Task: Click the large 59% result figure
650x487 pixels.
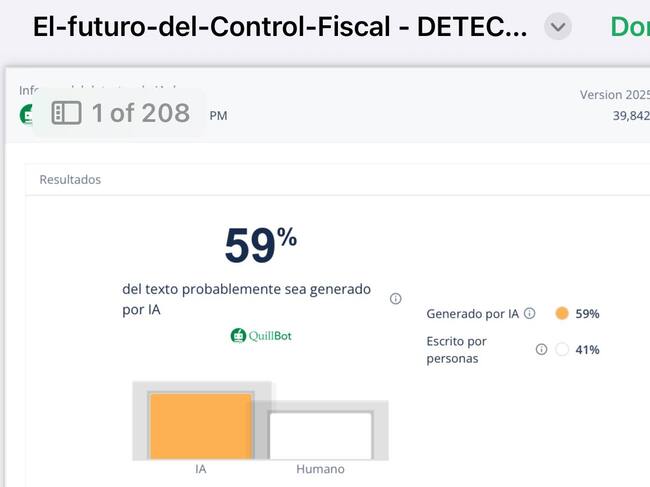Action: coord(260,245)
